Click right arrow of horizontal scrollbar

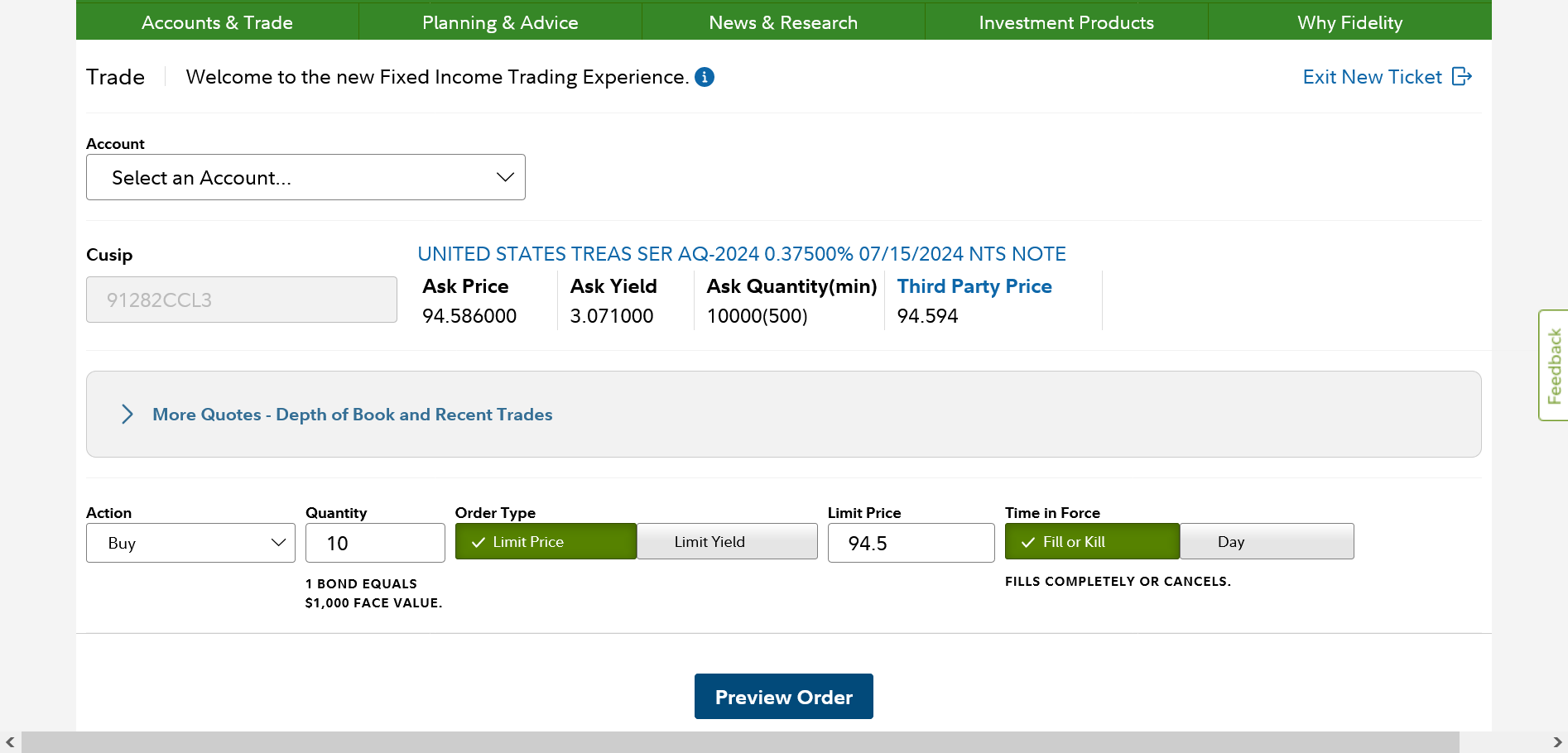[x=1557, y=742]
